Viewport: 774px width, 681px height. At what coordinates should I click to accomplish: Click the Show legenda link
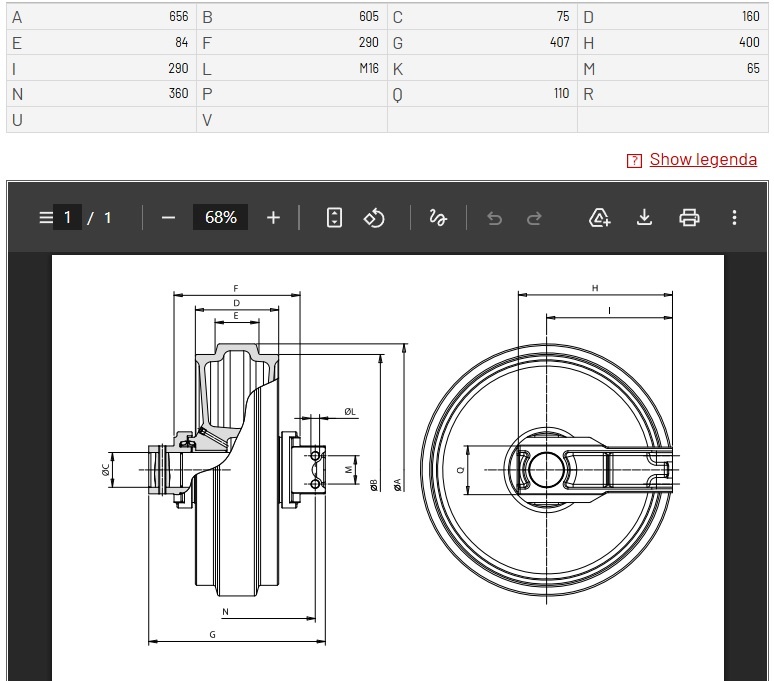703,159
